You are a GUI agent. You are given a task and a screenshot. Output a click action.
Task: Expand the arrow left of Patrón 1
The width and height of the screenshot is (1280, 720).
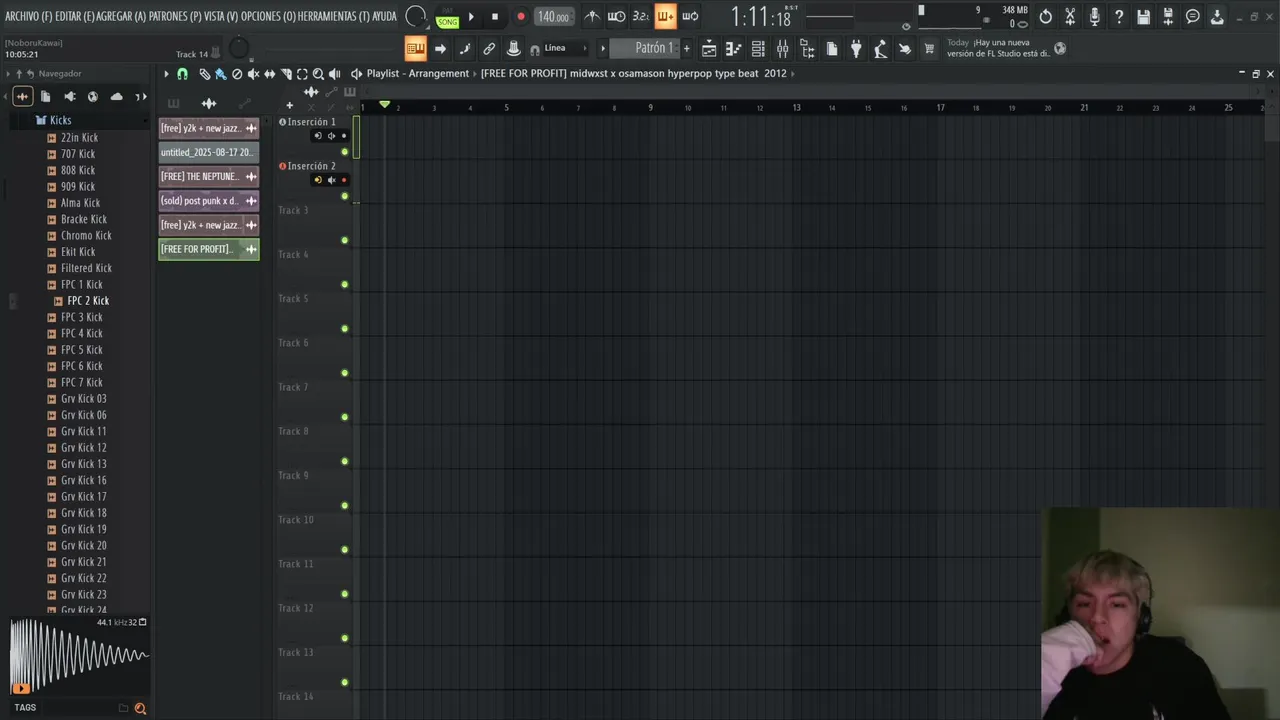click(602, 49)
